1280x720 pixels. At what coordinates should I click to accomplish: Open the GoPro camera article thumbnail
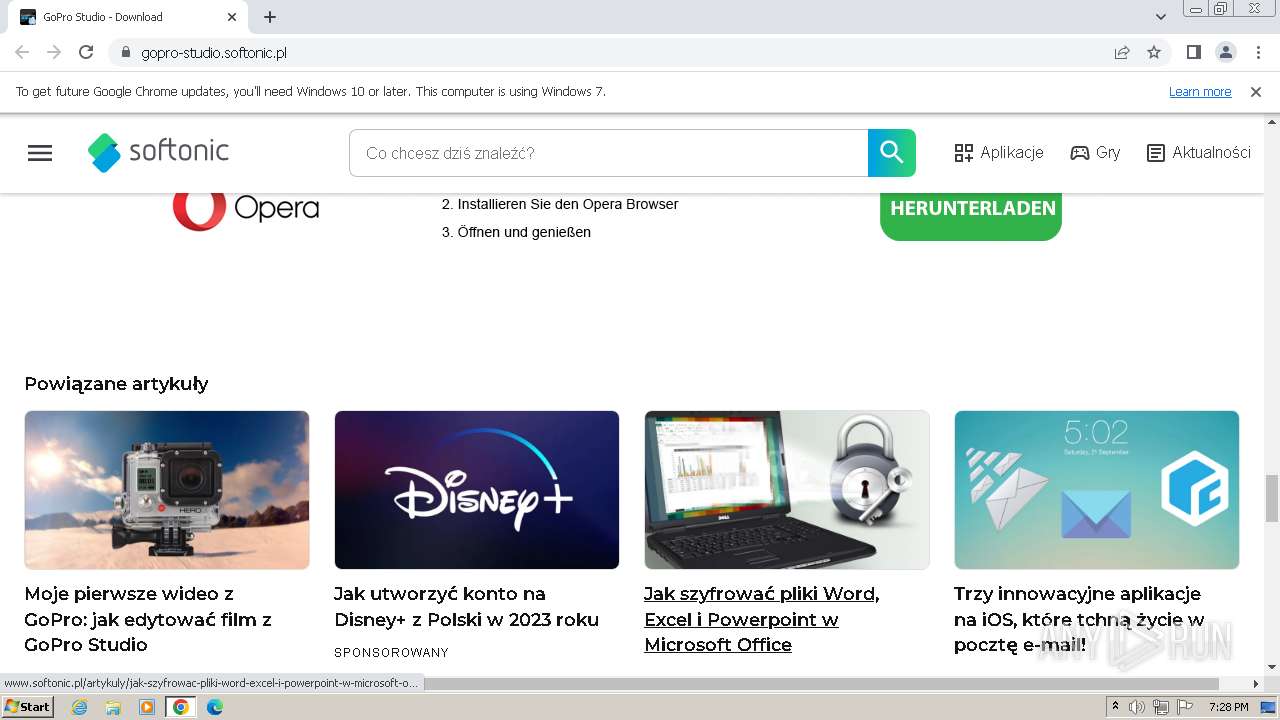pyautogui.click(x=167, y=490)
